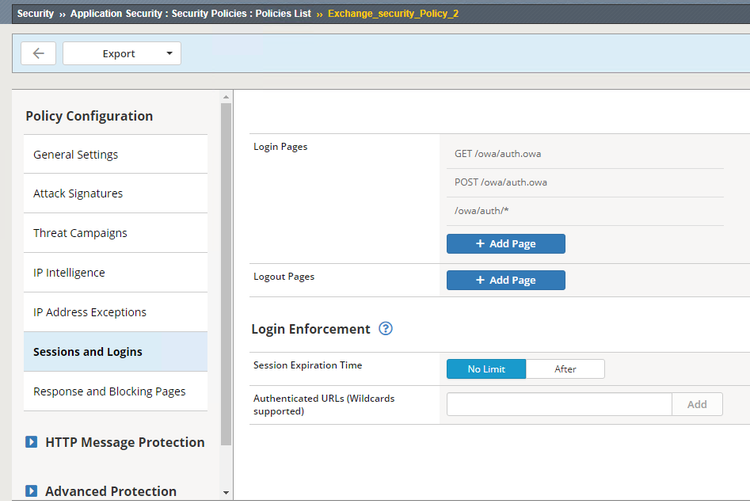Viewport: 750px width, 501px height.
Task: Click sidebar scrollbar down arrow
Action: (x=226, y=493)
